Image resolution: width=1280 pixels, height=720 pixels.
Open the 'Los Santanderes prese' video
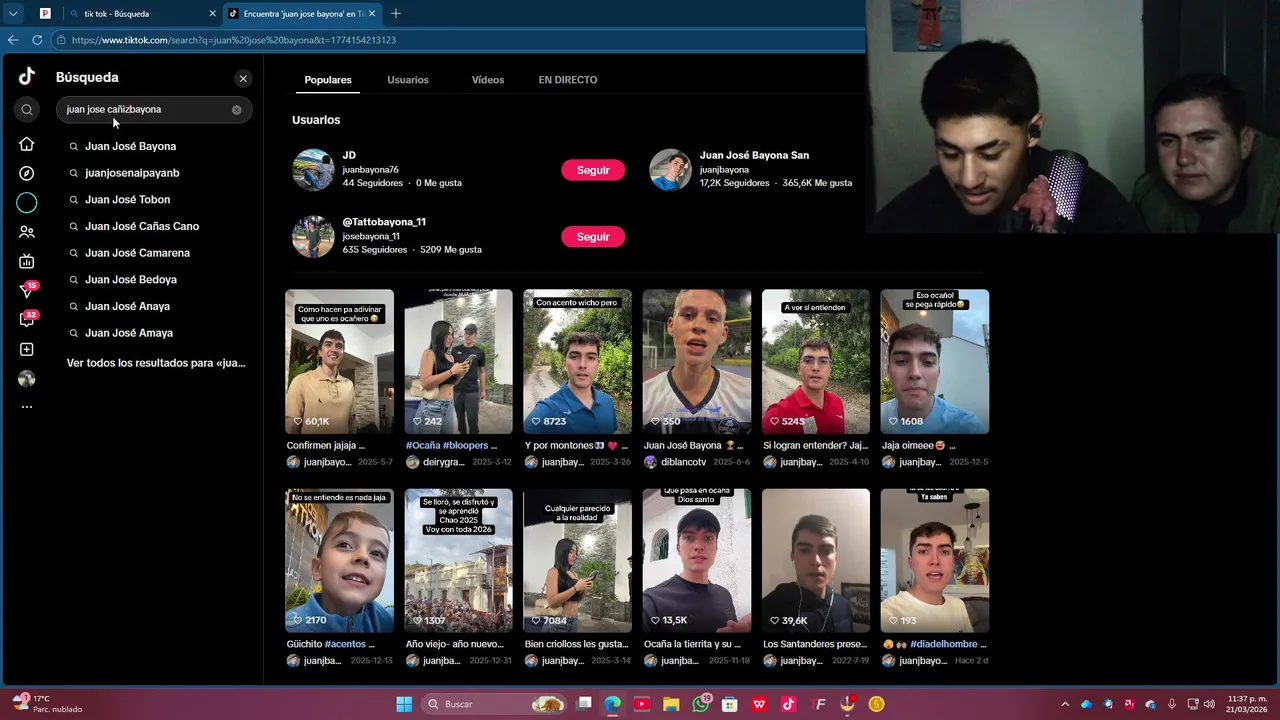tap(816, 561)
